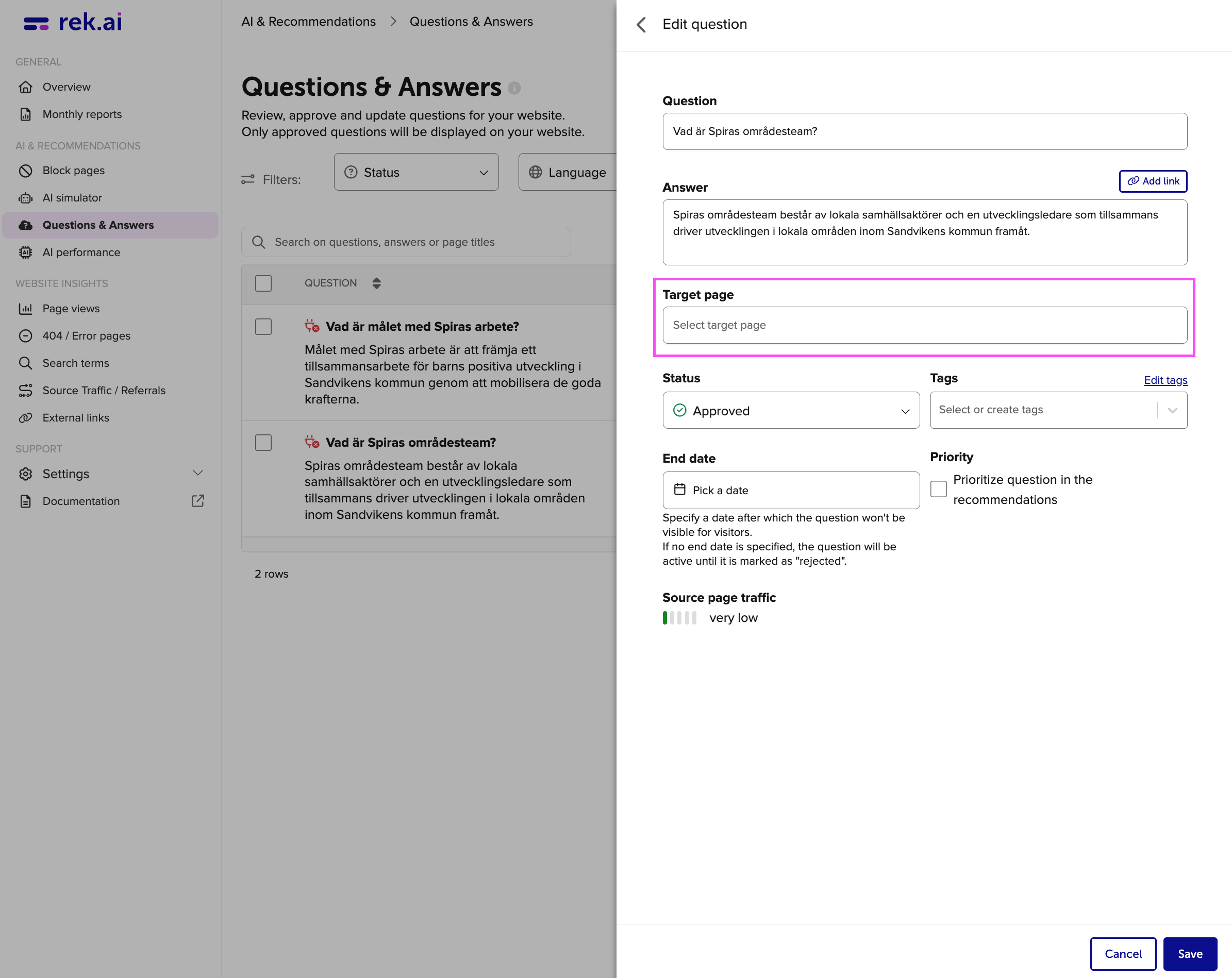Open Source Traffic / Referrals page
Viewport: 1232px width, 978px height.
[104, 390]
